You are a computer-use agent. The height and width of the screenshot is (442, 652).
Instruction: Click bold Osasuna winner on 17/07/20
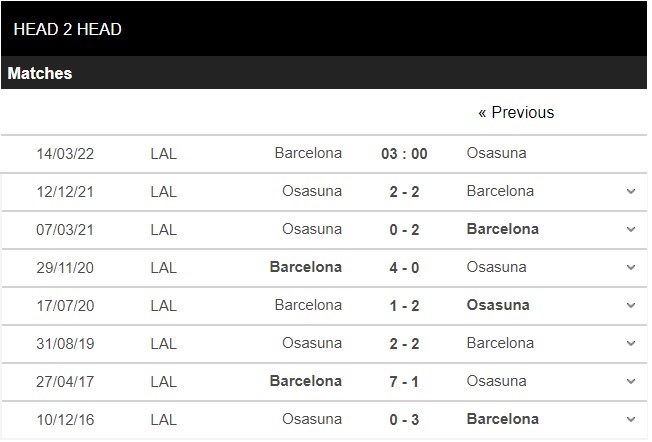(498, 305)
